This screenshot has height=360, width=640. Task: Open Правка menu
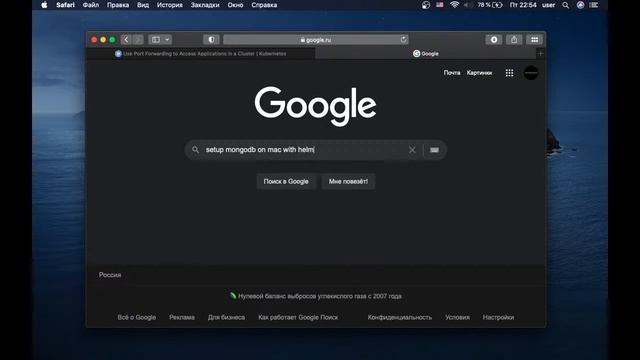point(118,5)
